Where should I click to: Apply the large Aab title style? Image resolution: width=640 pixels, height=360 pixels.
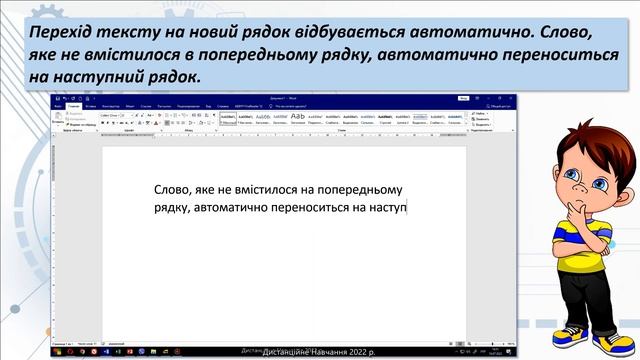click(298, 118)
